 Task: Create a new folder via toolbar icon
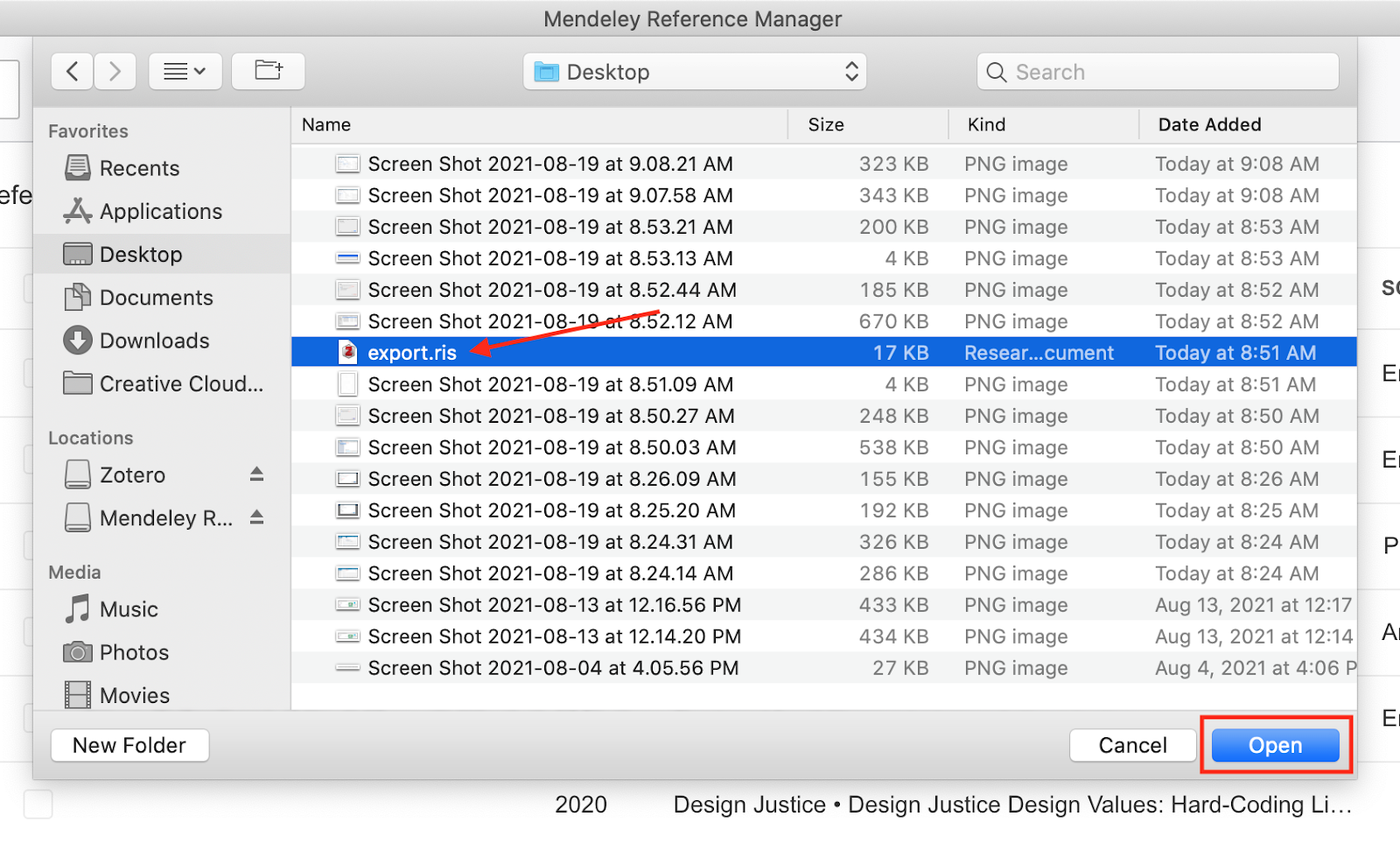[x=268, y=72]
